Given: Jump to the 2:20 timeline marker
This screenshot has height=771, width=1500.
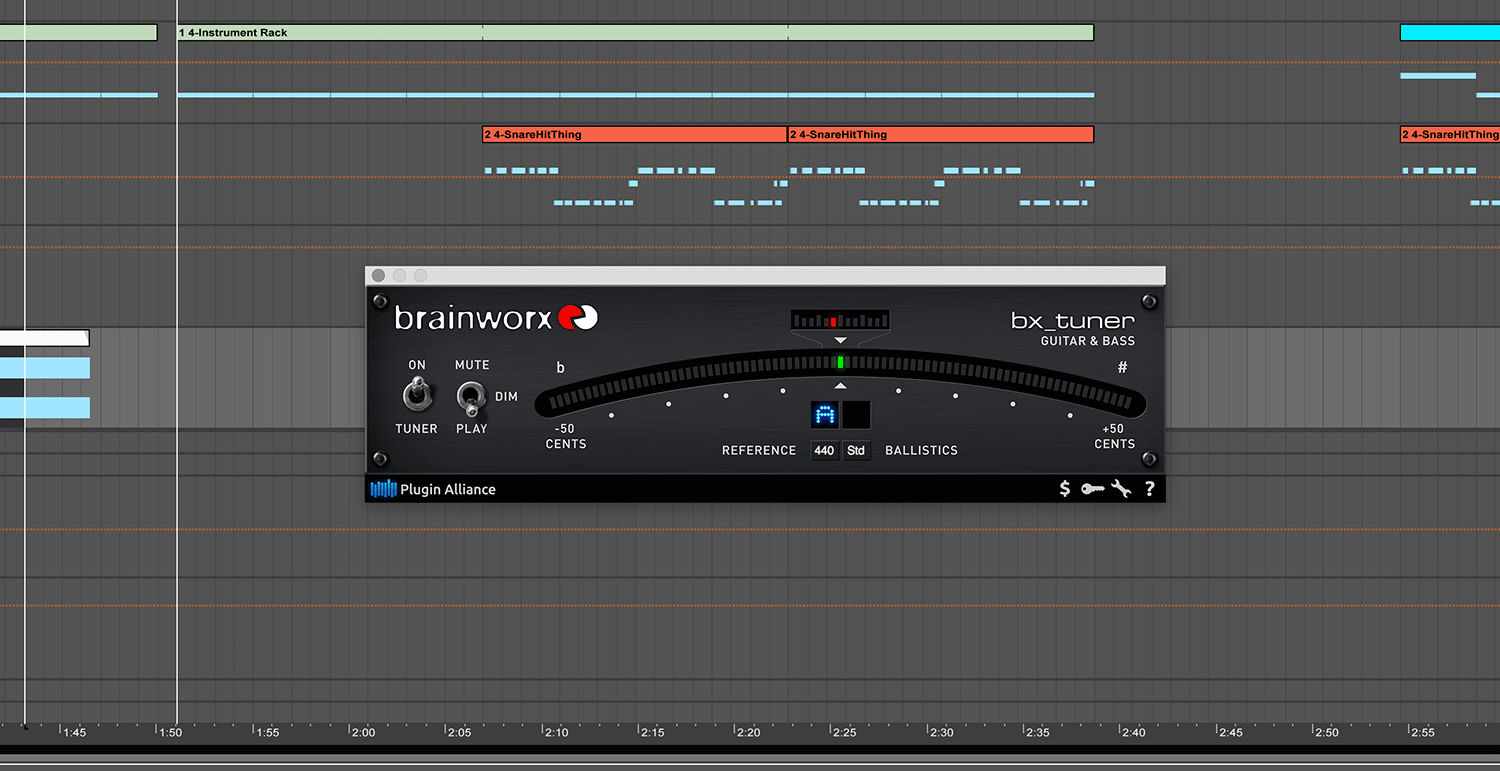Looking at the screenshot, I should point(748,733).
